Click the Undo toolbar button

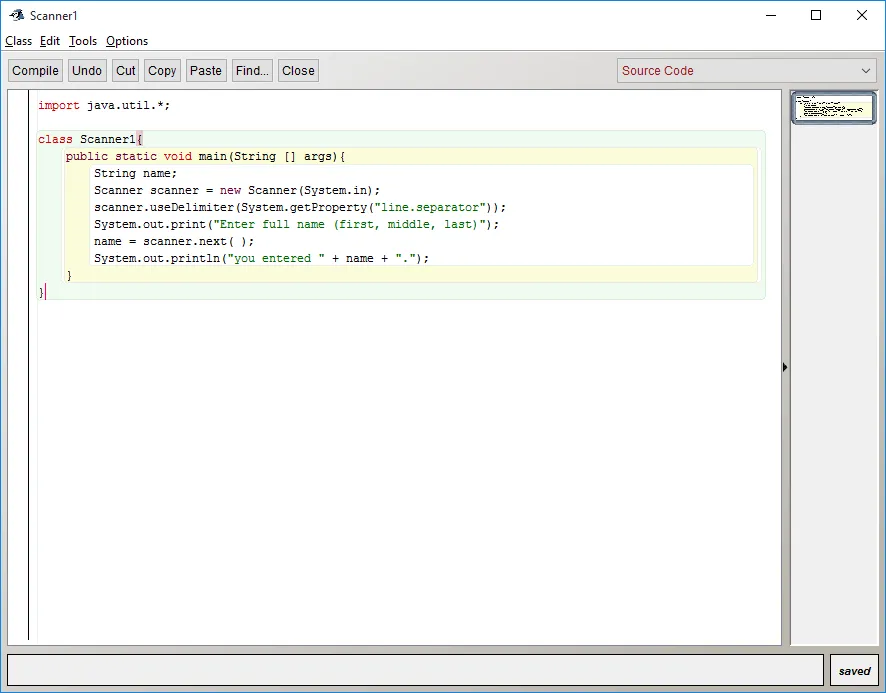[87, 71]
